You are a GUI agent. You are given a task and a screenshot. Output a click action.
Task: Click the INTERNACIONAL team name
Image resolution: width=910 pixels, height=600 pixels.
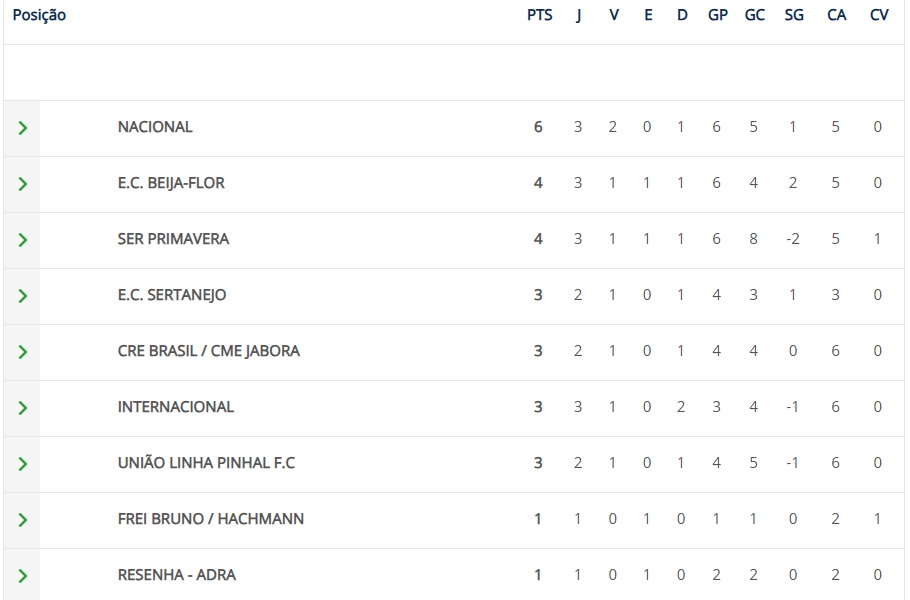click(x=176, y=407)
